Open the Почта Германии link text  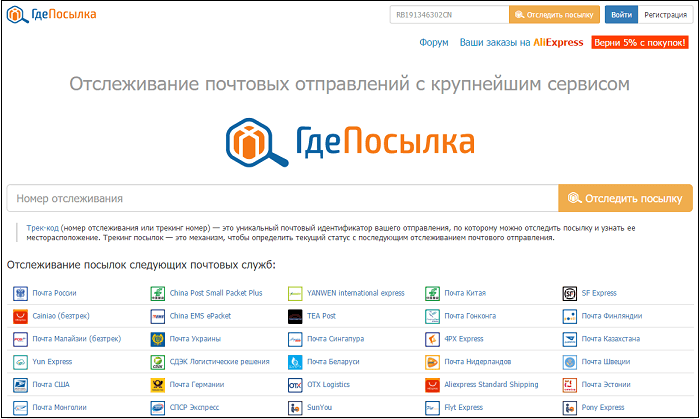click(x=197, y=385)
